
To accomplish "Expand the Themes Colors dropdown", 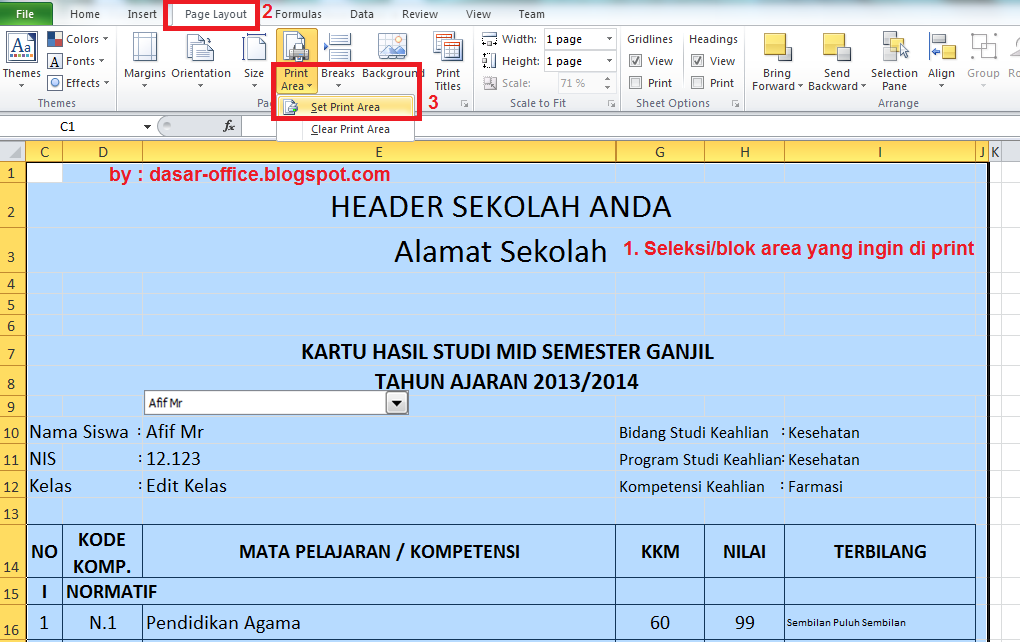I will [x=78, y=38].
